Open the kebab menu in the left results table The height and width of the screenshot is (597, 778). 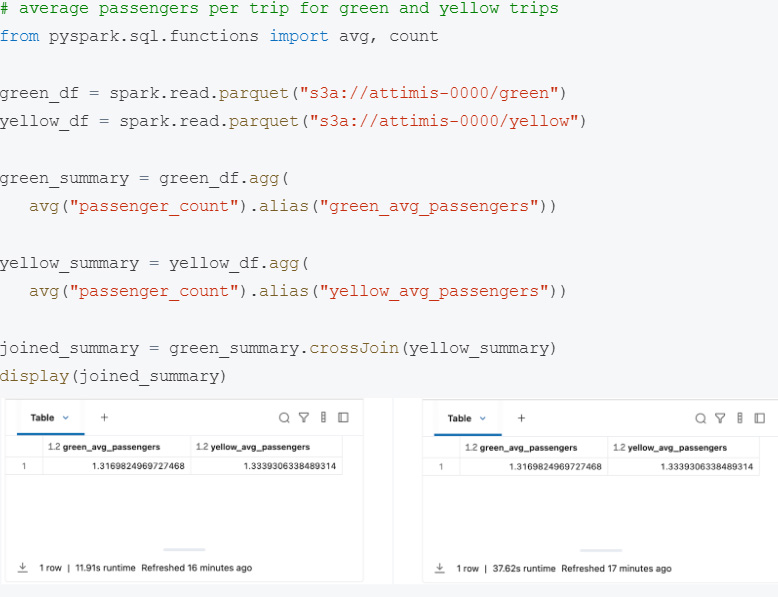323,417
